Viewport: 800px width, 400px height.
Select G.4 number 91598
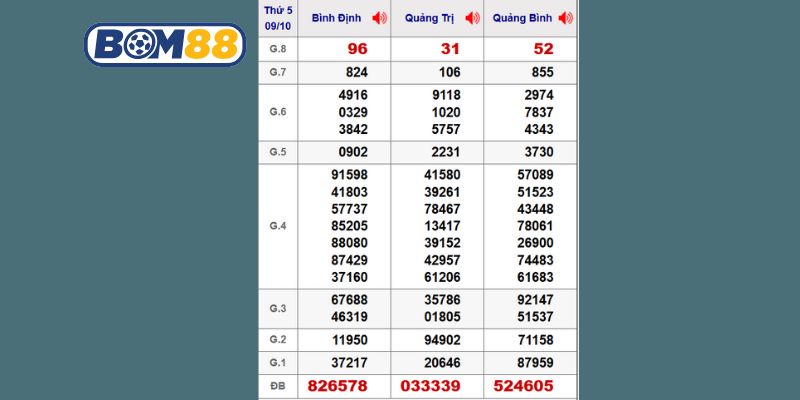(x=349, y=175)
